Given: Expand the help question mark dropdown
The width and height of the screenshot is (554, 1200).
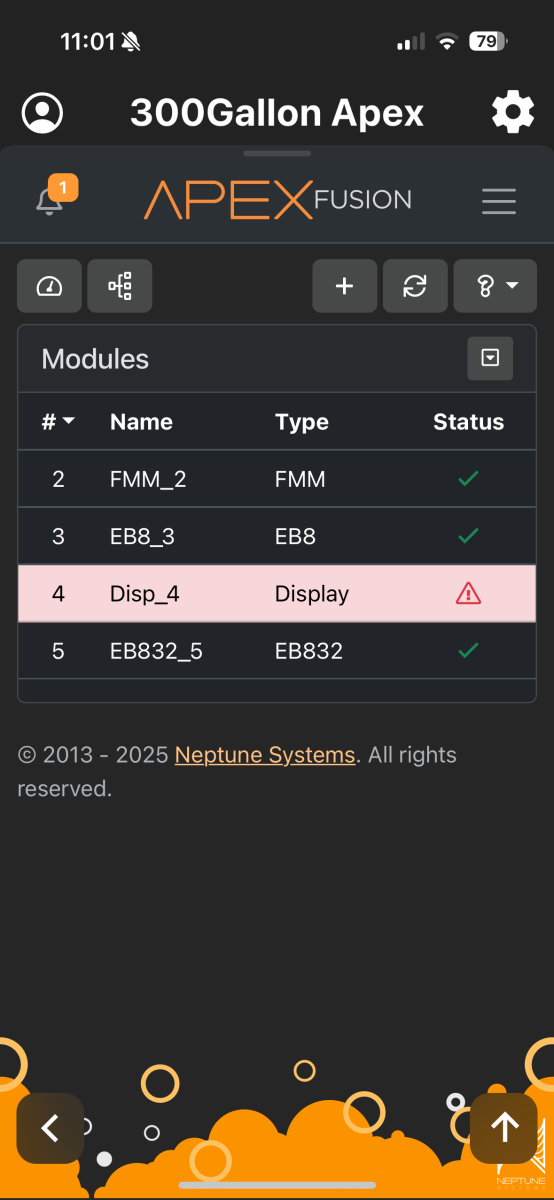Looking at the screenshot, I should click(x=495, y=286).
